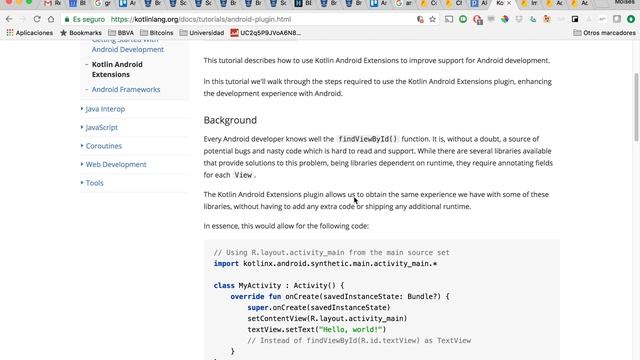
Task: Switch to the Trello 'Ar' tab near Gmail
Action: (x=128, y=3)
